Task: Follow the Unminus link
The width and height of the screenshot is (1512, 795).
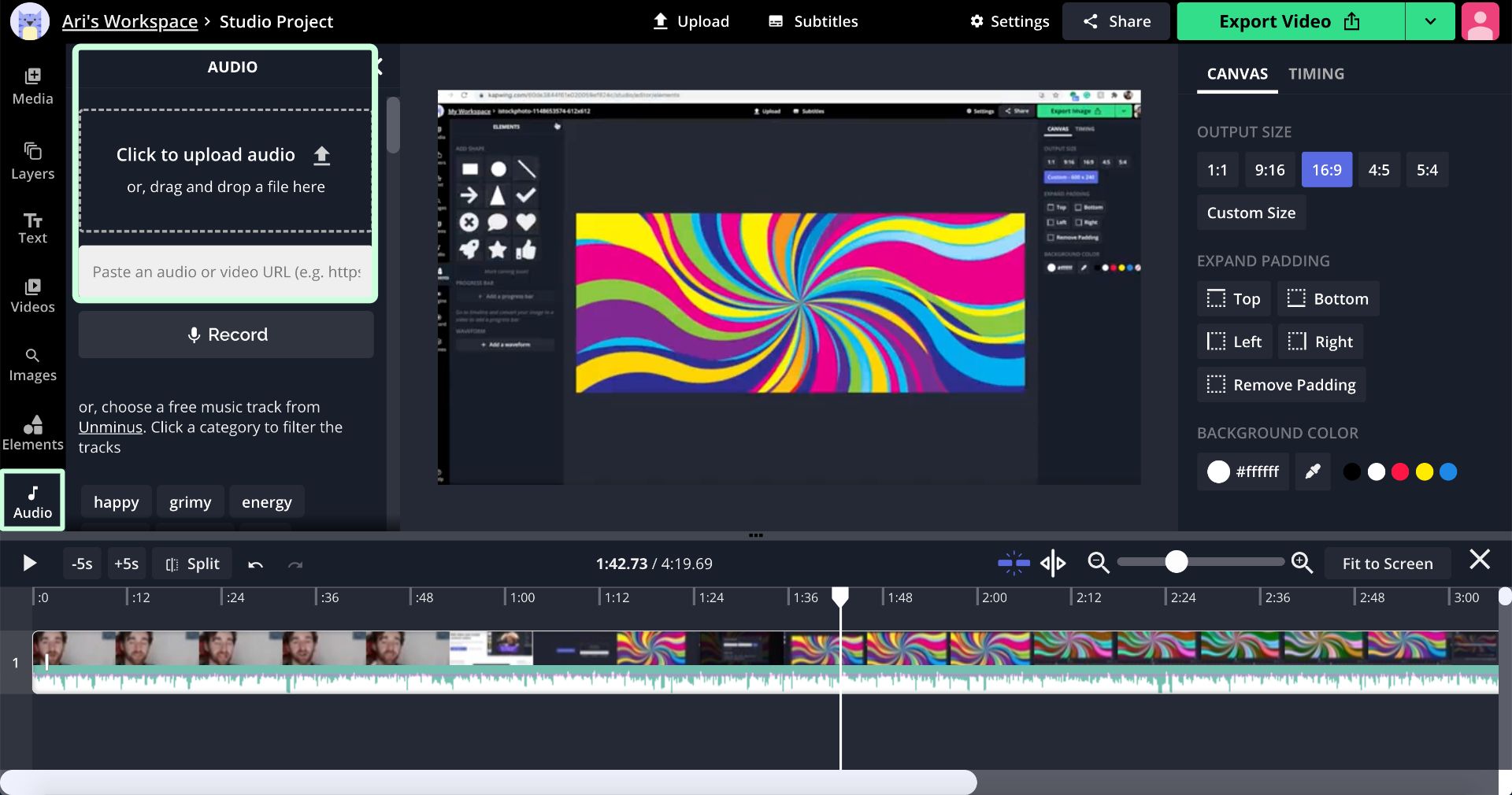Action: [110, 427]
